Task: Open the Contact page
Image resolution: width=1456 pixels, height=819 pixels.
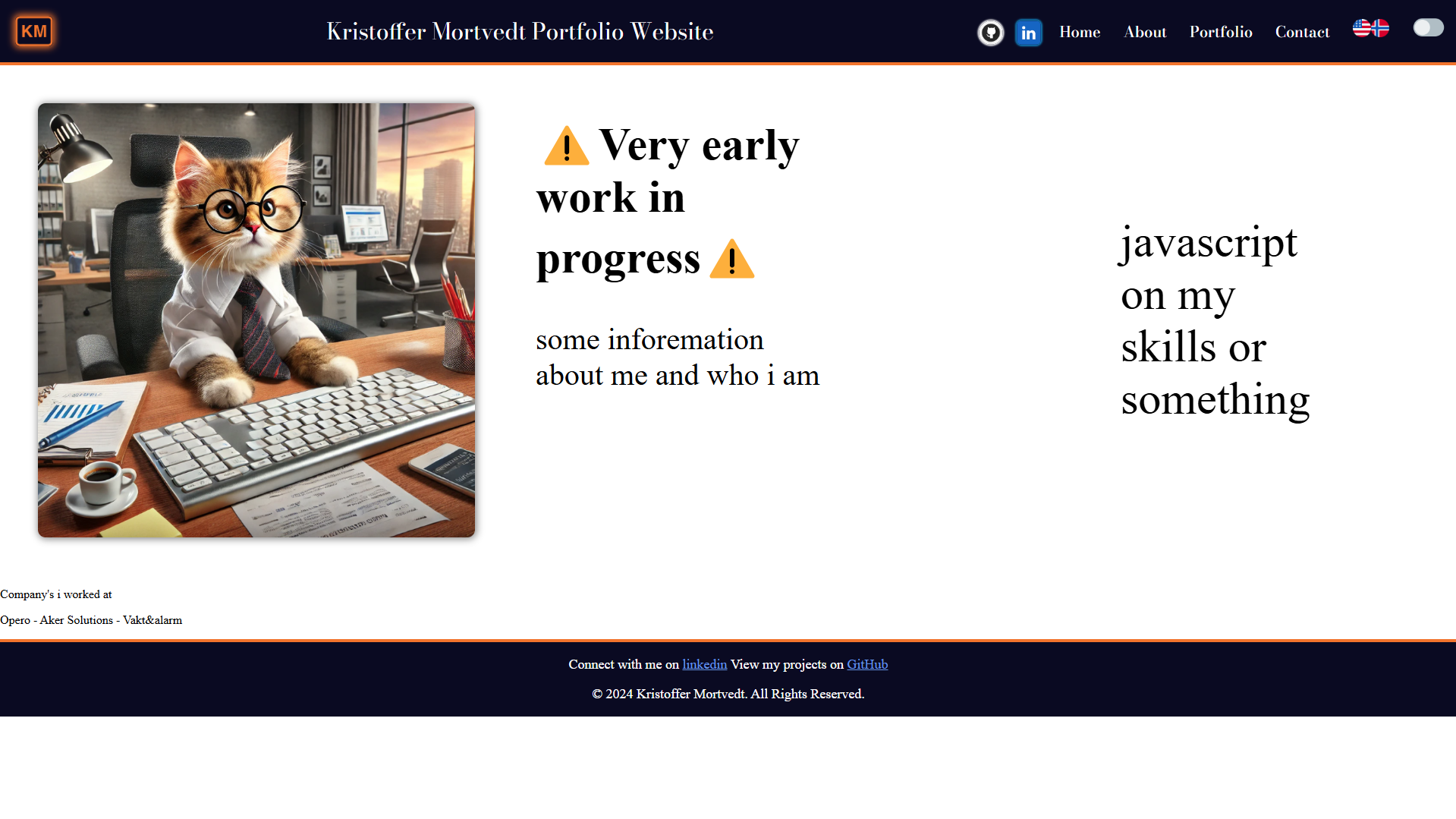Action: click(x=1302, y=32)
